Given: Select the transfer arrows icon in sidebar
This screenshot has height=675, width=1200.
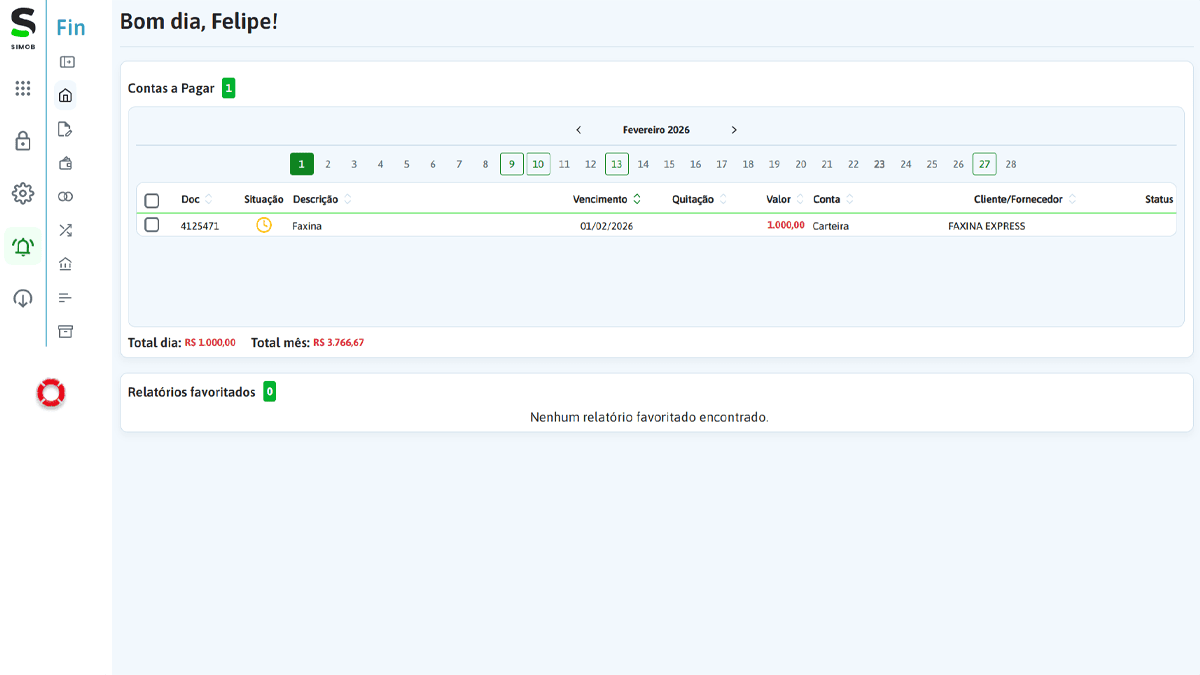Looking at the screenshot, I should [65, 229].
